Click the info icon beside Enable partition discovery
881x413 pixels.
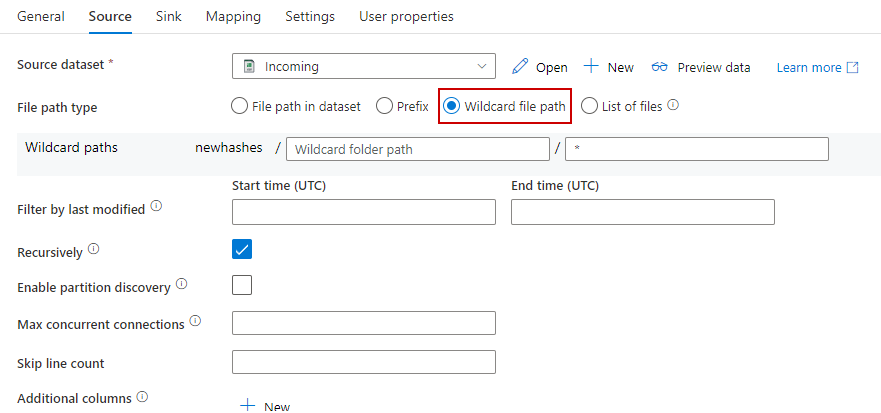181,285
